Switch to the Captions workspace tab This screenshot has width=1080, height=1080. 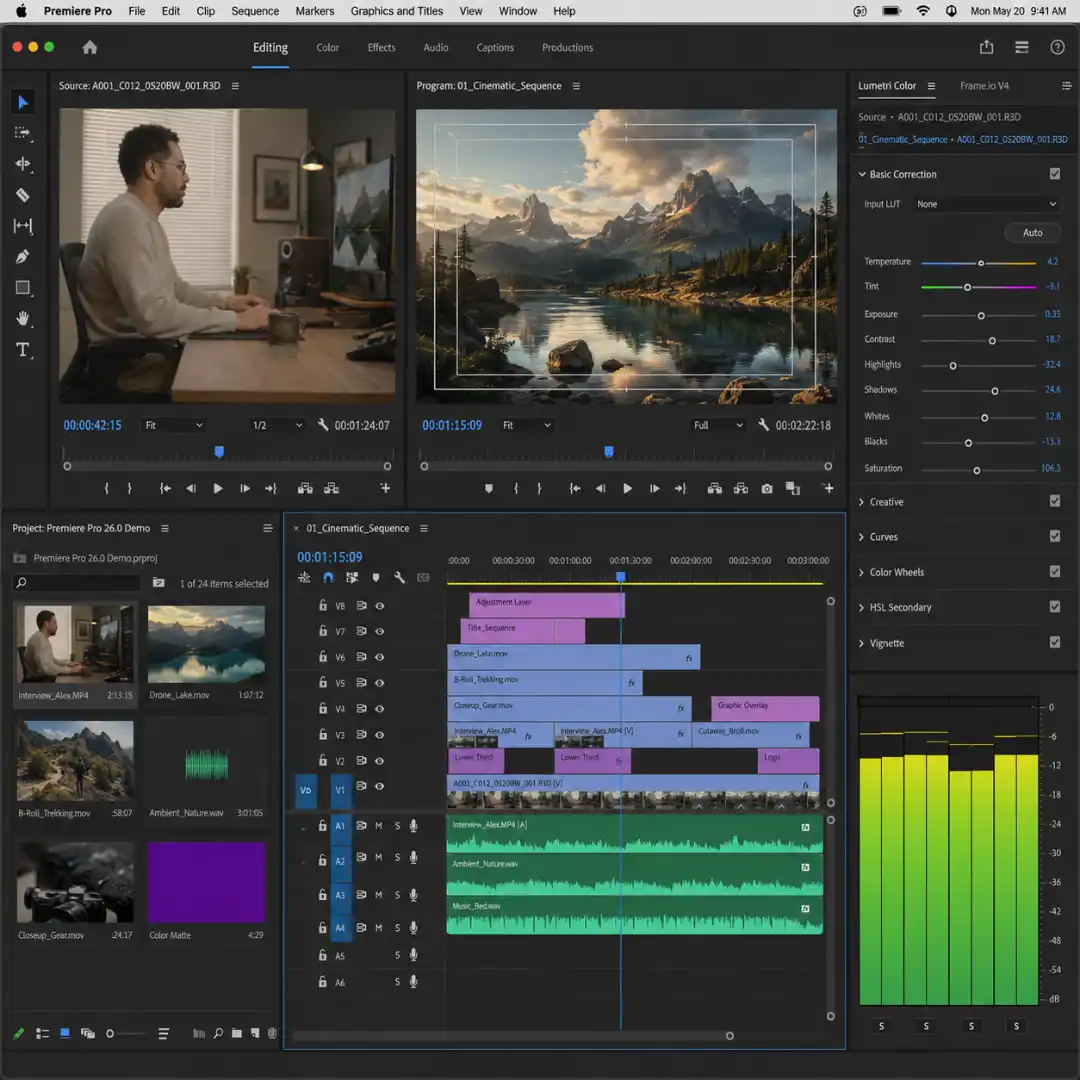pyautogui.click(x=495, y=48)
